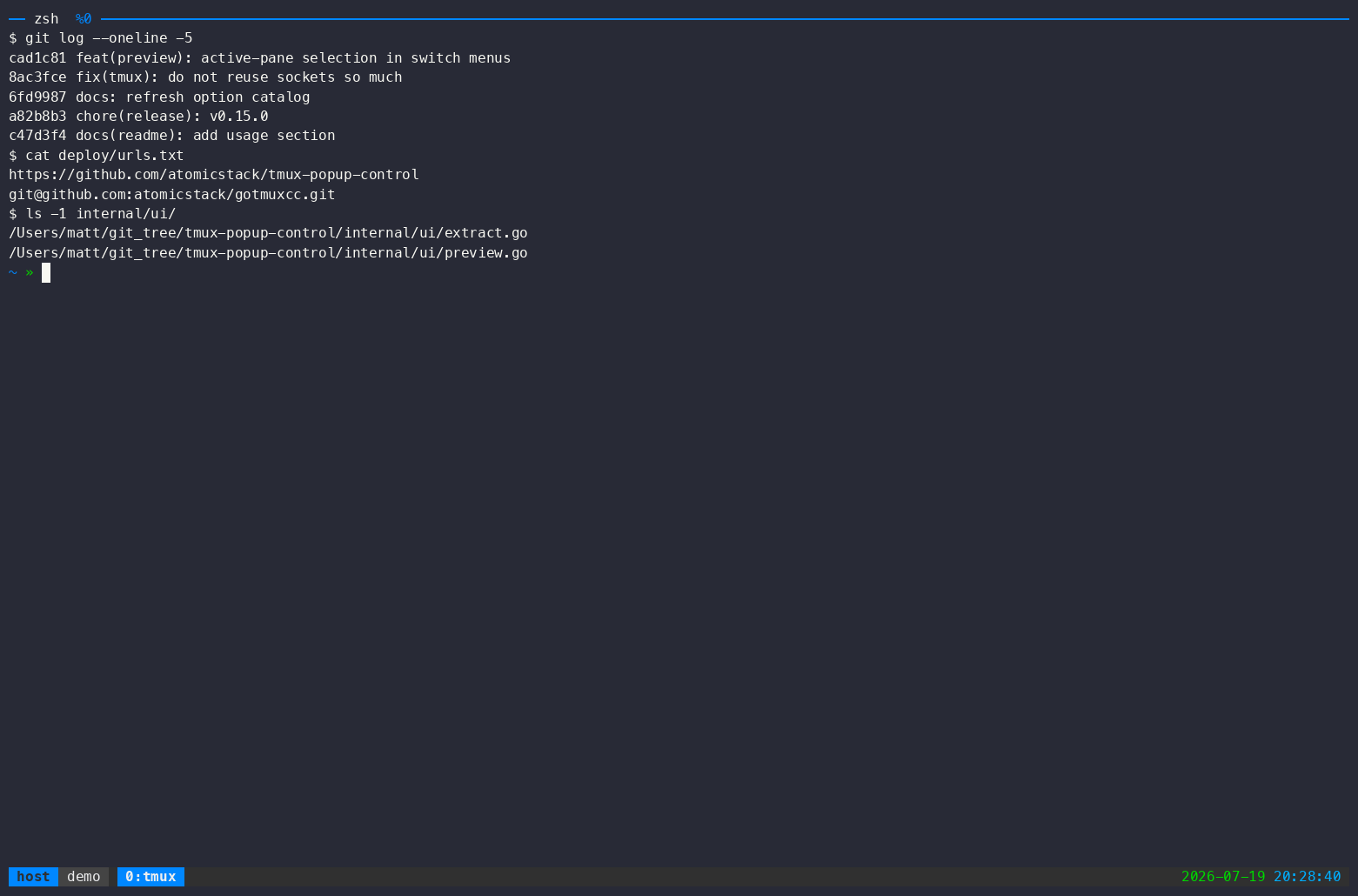Click commit c47d3f4 readme usage line
Viewport: 1358px width, 896px height.
(172, 136)
